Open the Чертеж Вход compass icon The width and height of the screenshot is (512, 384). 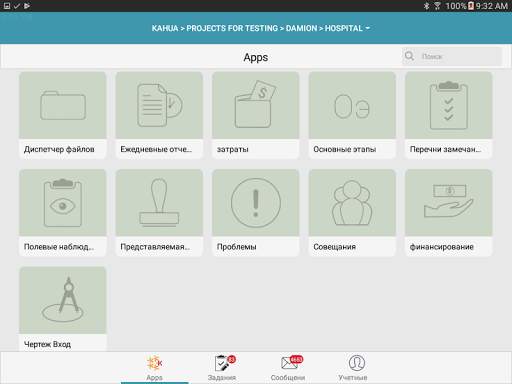tap(63, 300)
